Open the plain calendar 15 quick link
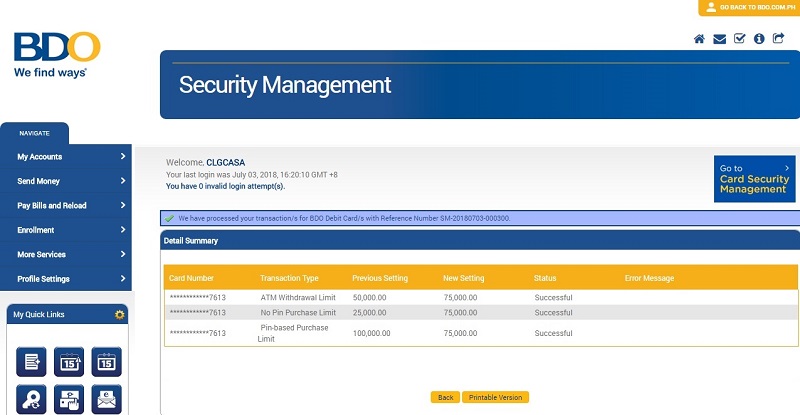 (x=106, y=362)
